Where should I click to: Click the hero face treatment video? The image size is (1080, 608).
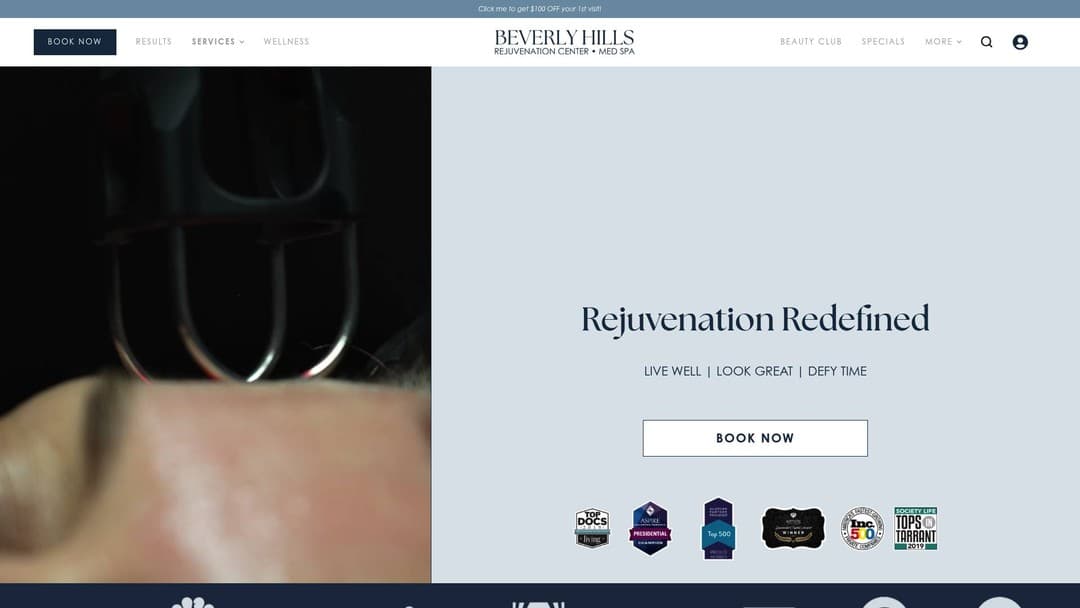click(x=215, y=325)
